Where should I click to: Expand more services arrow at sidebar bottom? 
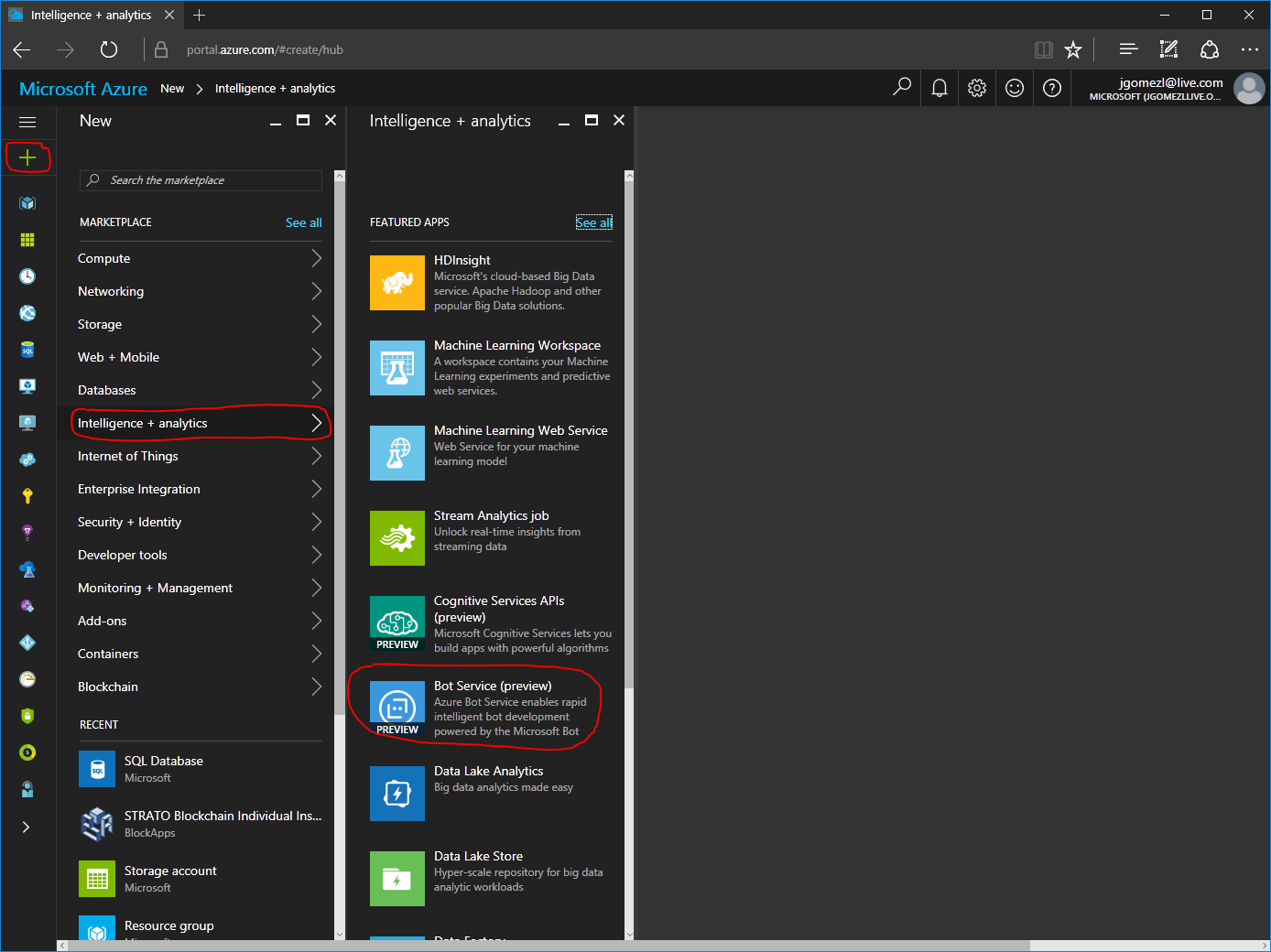click(27, 827)
